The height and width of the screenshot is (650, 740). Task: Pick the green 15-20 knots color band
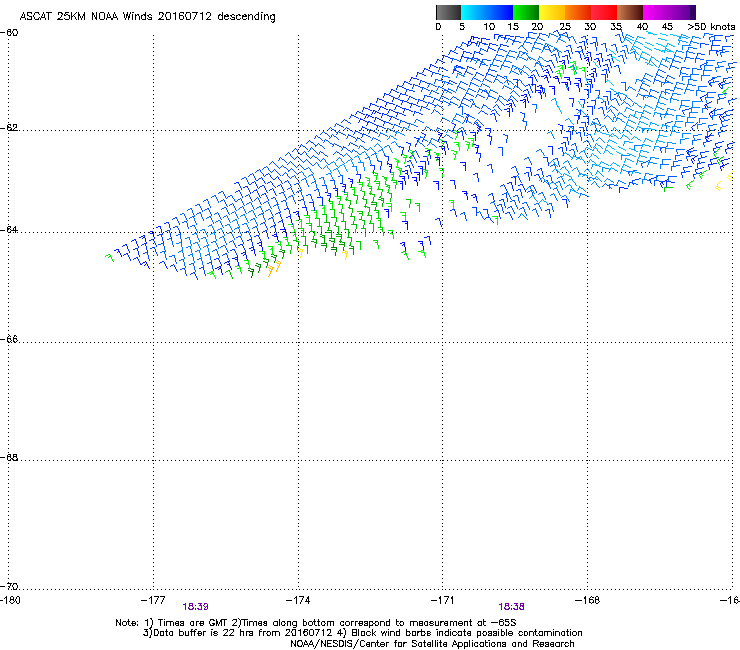click(526, 12)
